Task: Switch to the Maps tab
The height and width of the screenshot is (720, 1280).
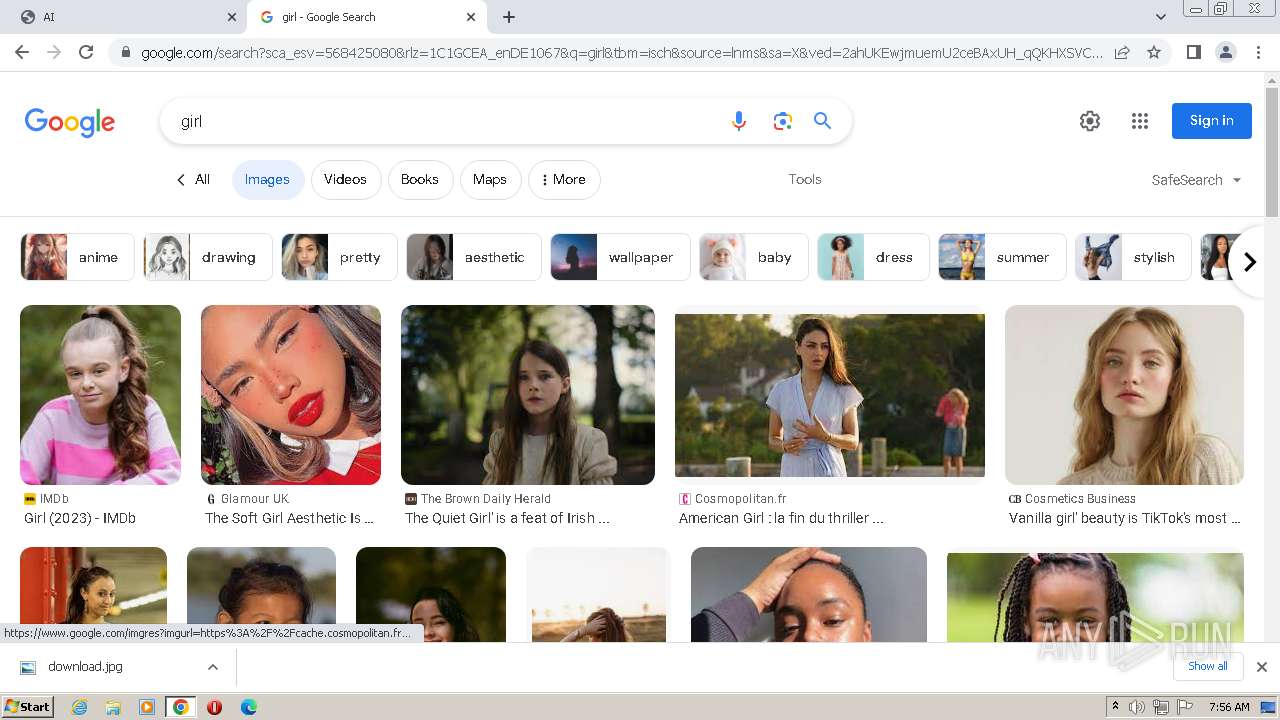Action: pos(490,180)
